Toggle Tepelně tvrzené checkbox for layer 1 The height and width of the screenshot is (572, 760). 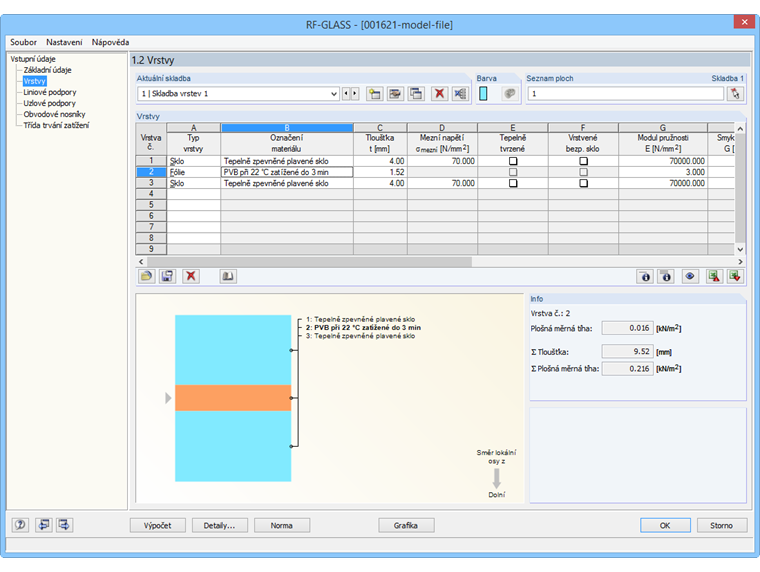pyautogui.click(x=513, y=161)
